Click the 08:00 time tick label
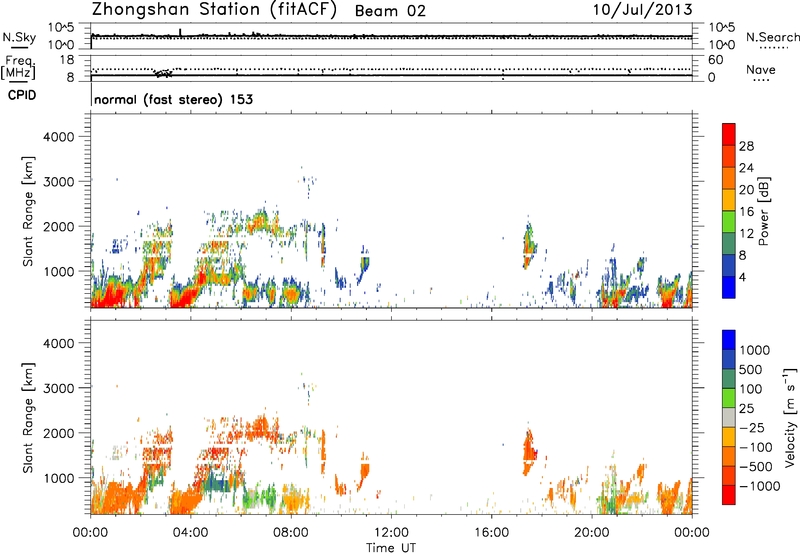Viewport: 800px width, 554px height. (x=291, y=533)
